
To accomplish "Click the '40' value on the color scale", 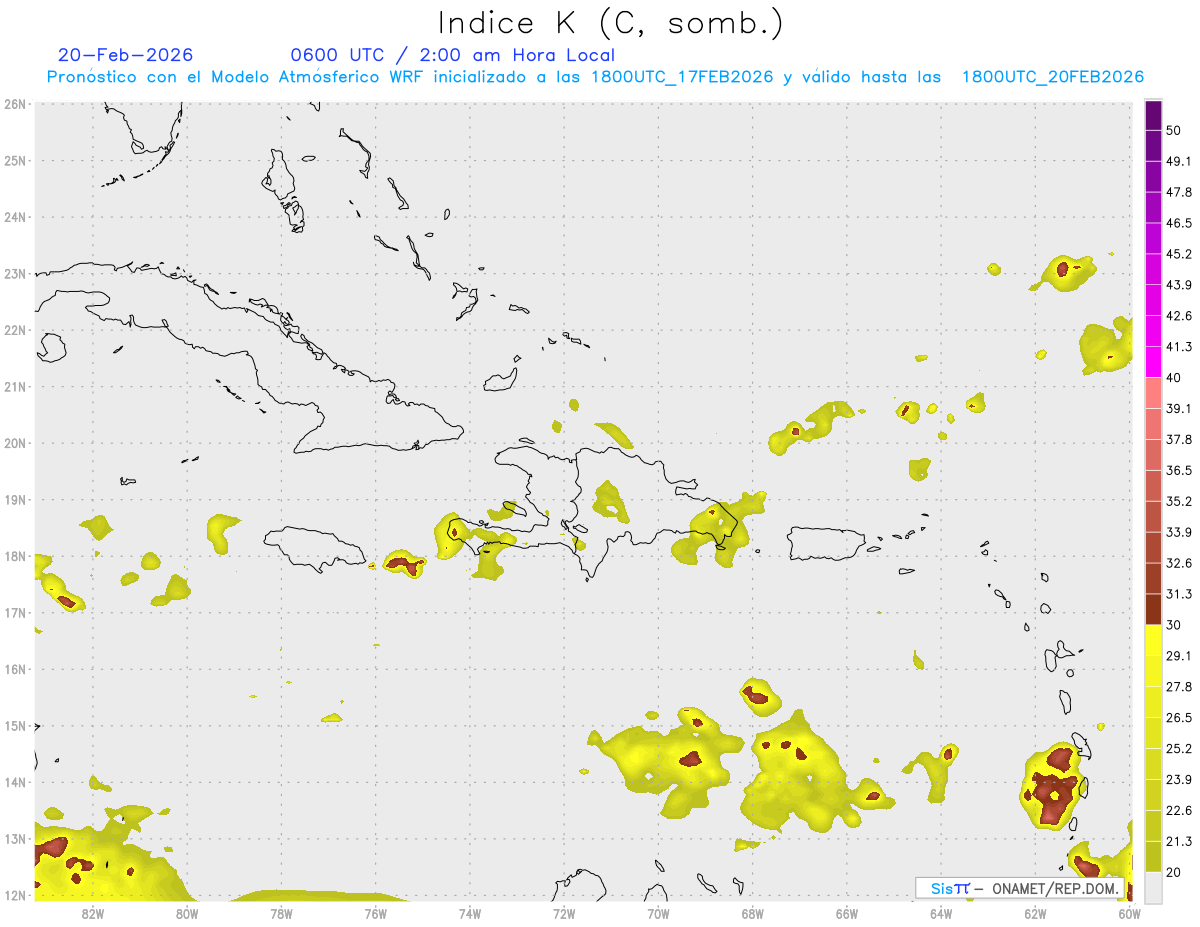I will (1174, 378).
